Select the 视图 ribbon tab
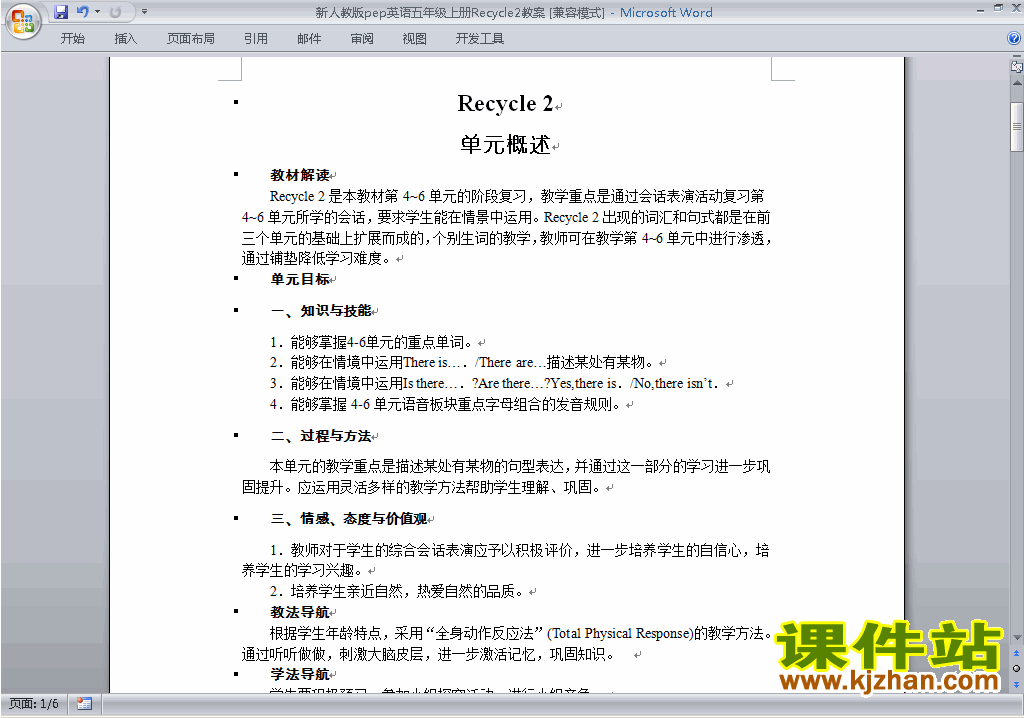The width and height of the screenshot is (1024, 718). 415,39
